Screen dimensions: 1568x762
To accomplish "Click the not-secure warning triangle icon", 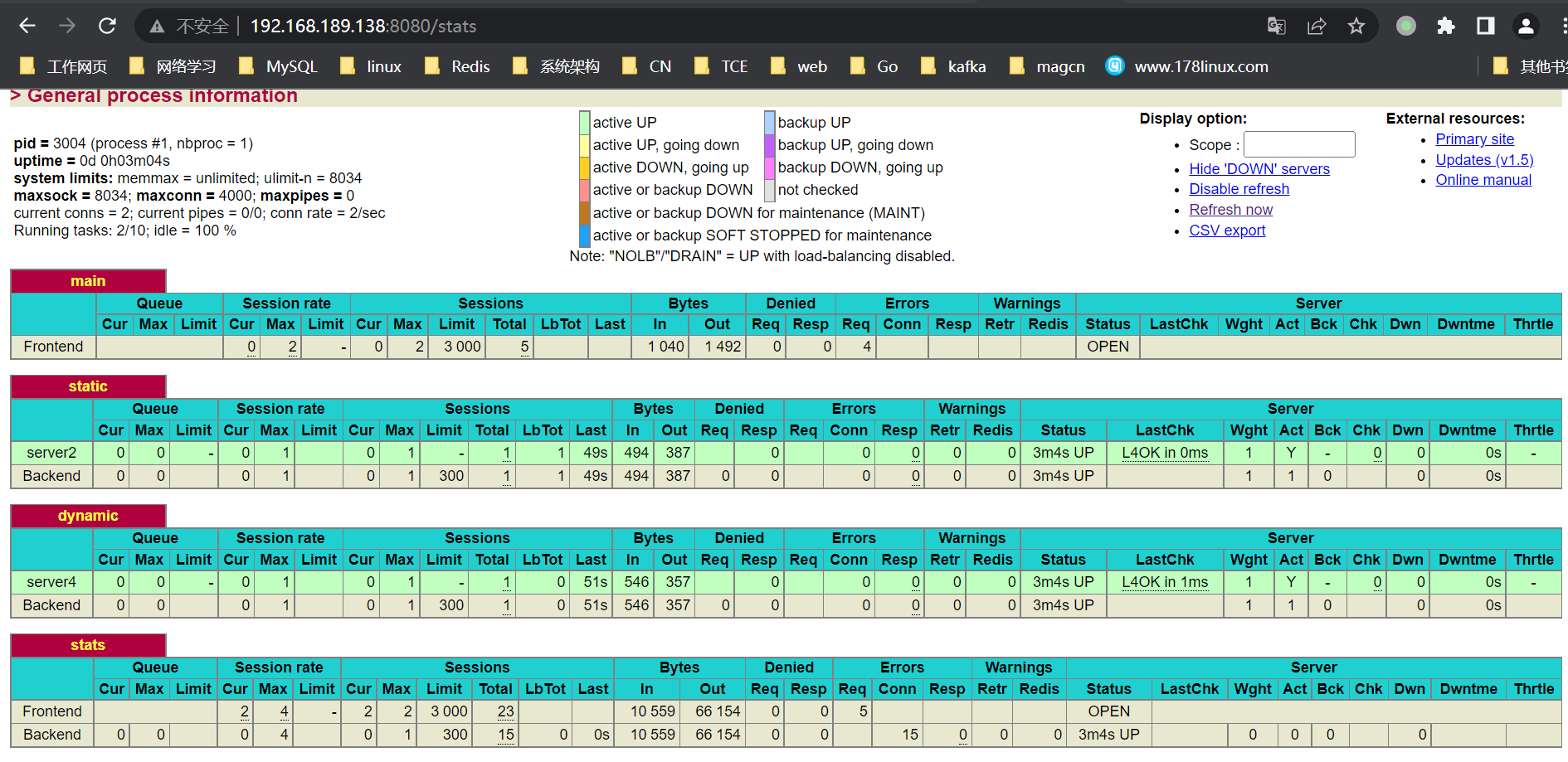I will tap(157, 27).
